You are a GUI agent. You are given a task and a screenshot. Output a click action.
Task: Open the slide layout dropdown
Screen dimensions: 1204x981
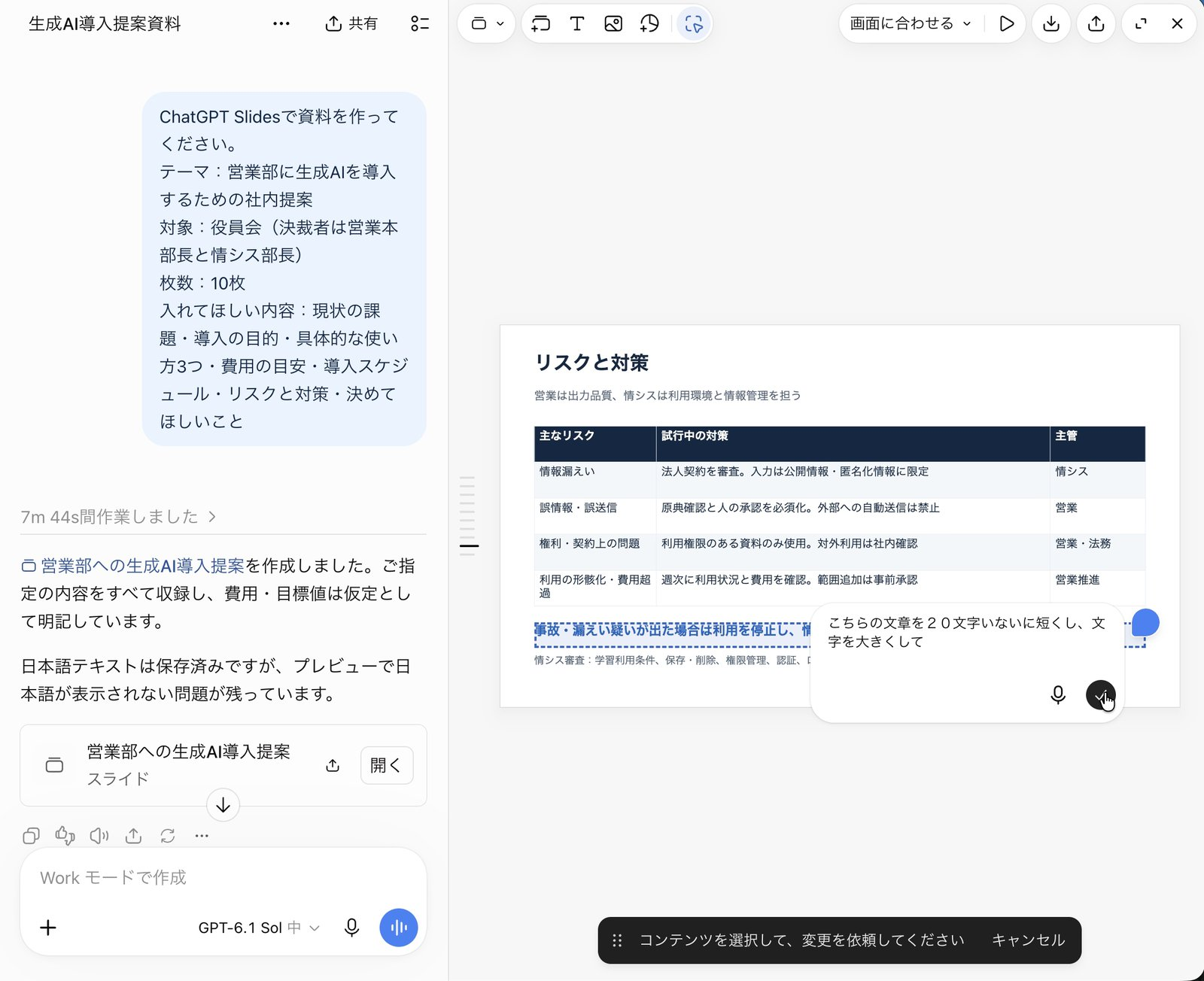[487, 23]
